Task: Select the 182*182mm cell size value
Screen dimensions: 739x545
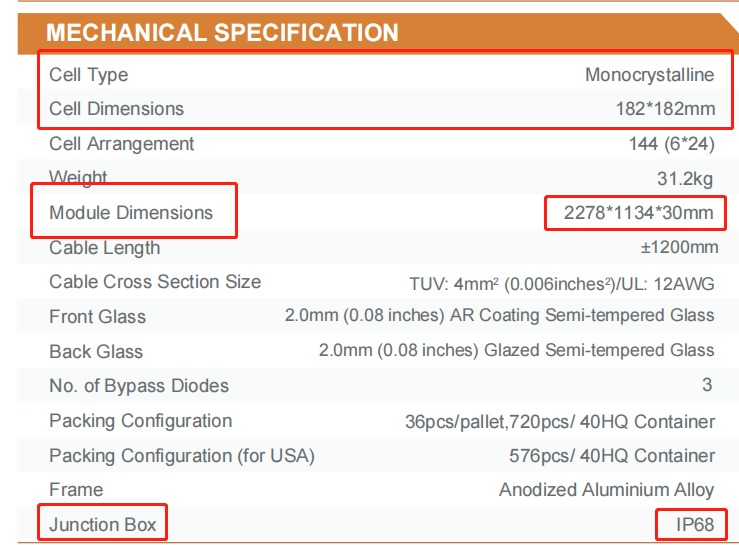Action: (x=665, y=109)
